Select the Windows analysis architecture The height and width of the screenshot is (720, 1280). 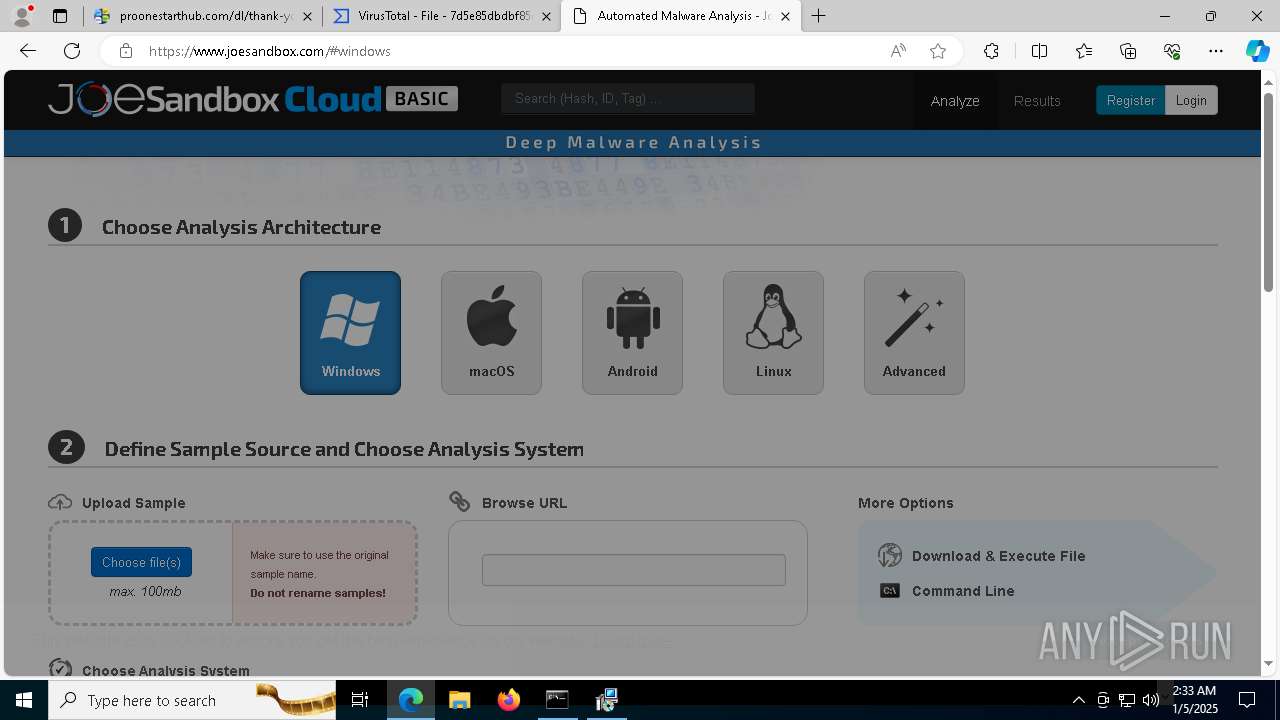point(350,333)
